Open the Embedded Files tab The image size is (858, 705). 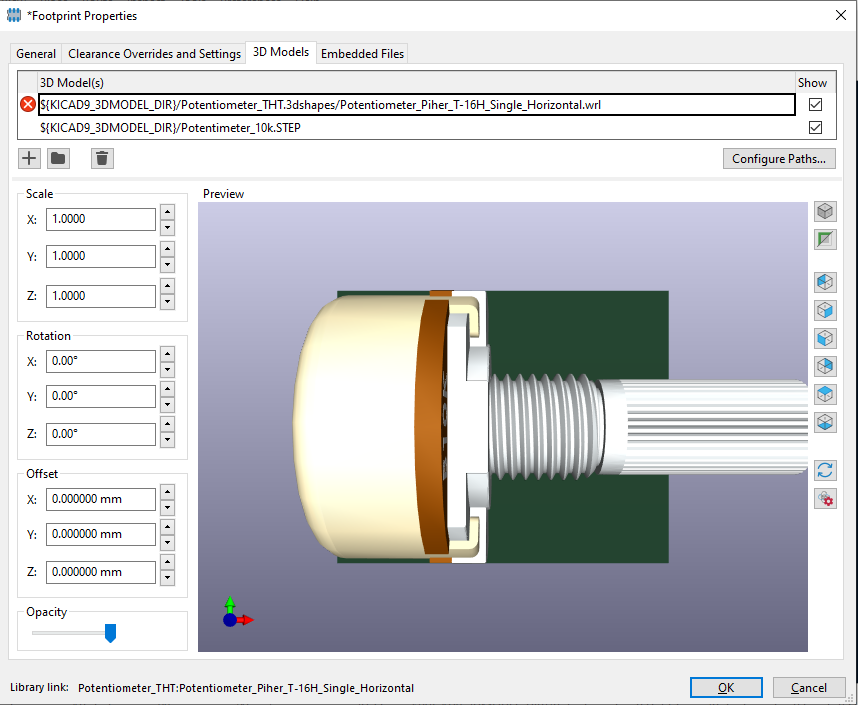(362, 54)
